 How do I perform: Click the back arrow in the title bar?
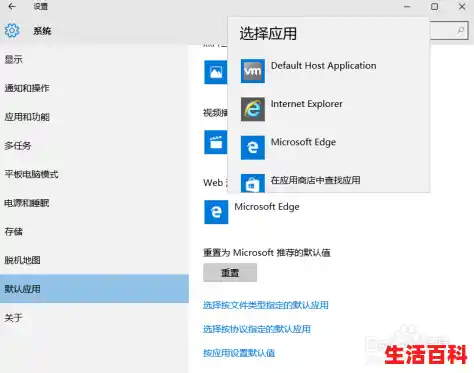pos(12,6)
